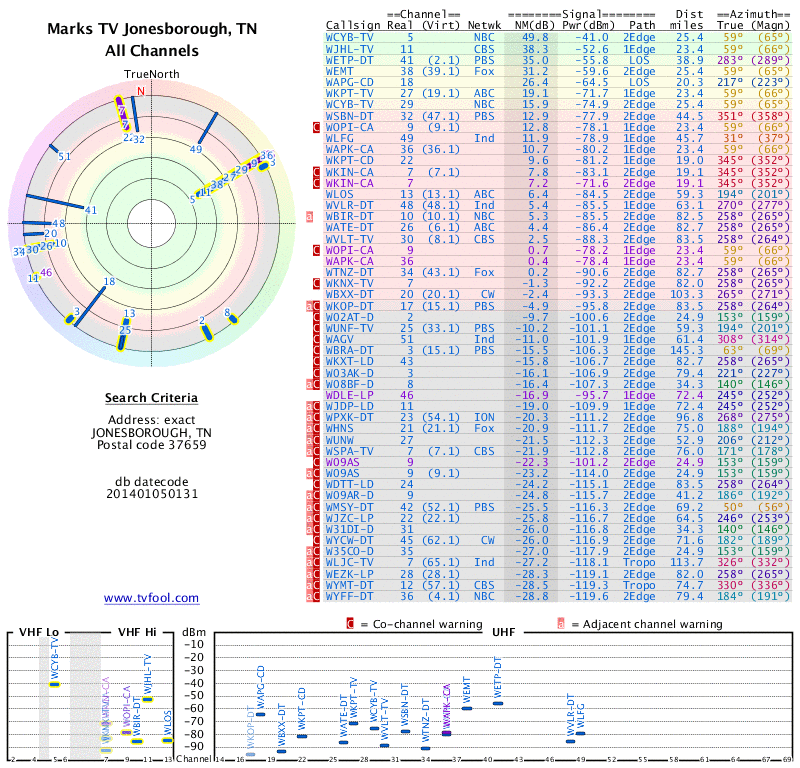
Task: Select the WJHL-TV callsign row
Action: (350, 48)
